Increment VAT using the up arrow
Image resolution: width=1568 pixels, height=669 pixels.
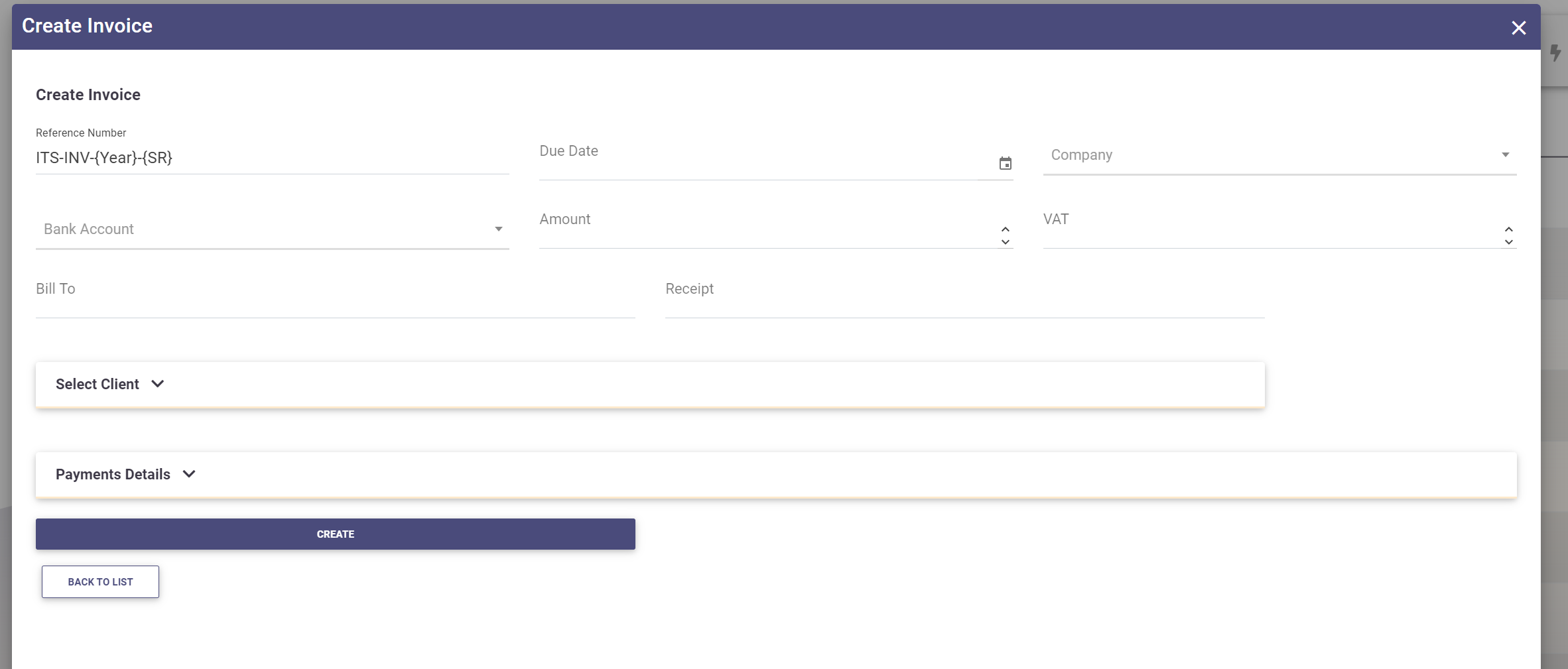tap(1508, 229)
